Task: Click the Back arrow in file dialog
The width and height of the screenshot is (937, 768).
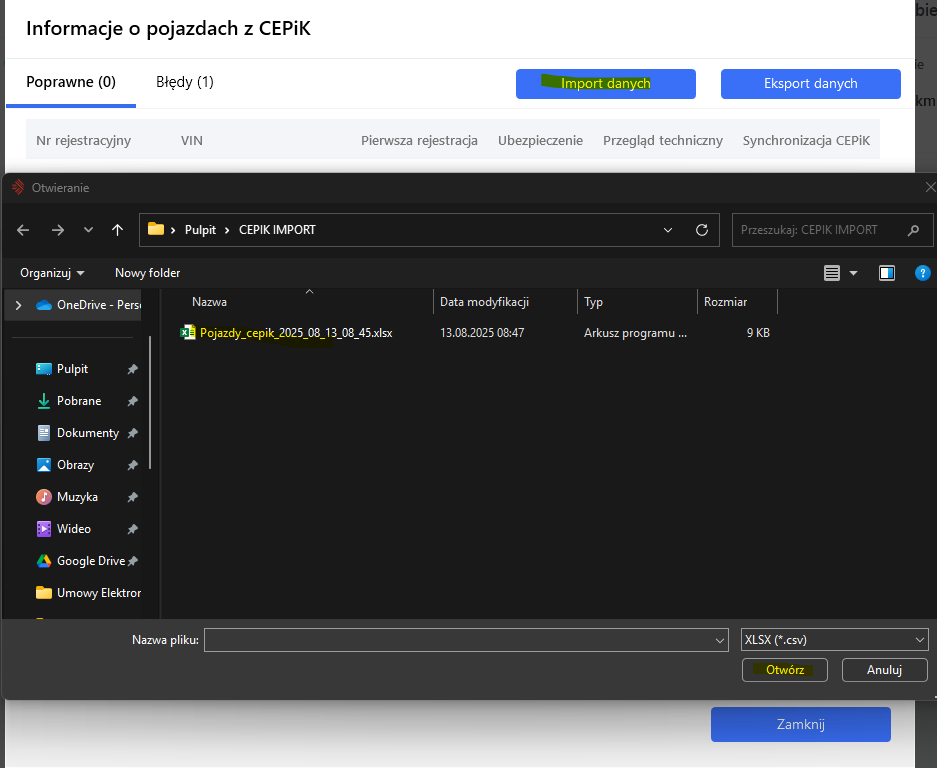Action: (x=23, y=230)
